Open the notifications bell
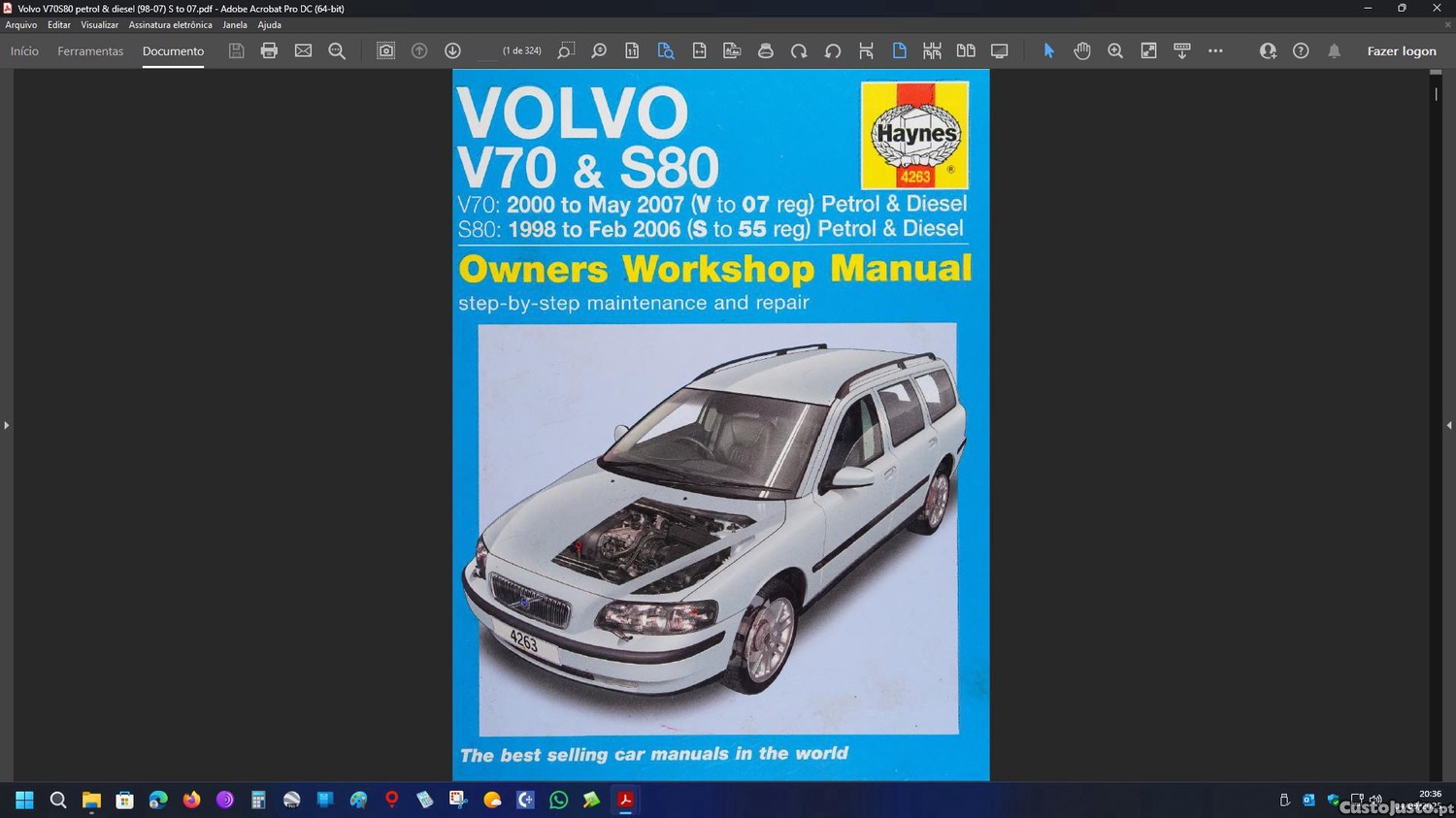Screen dimensions: 1456x818 tap(1334, 51)
